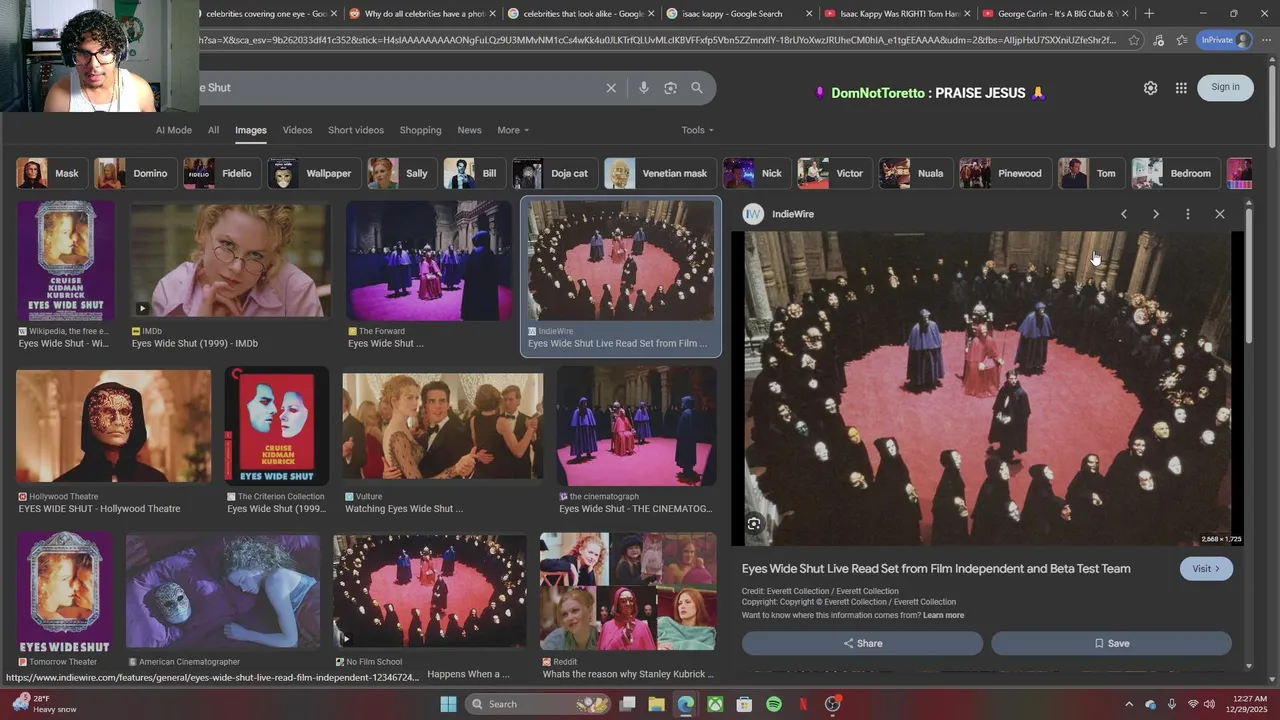Select 'George Carlin' browser tab
This screenshot has height=720, width=1280.
click(1055, 13)
